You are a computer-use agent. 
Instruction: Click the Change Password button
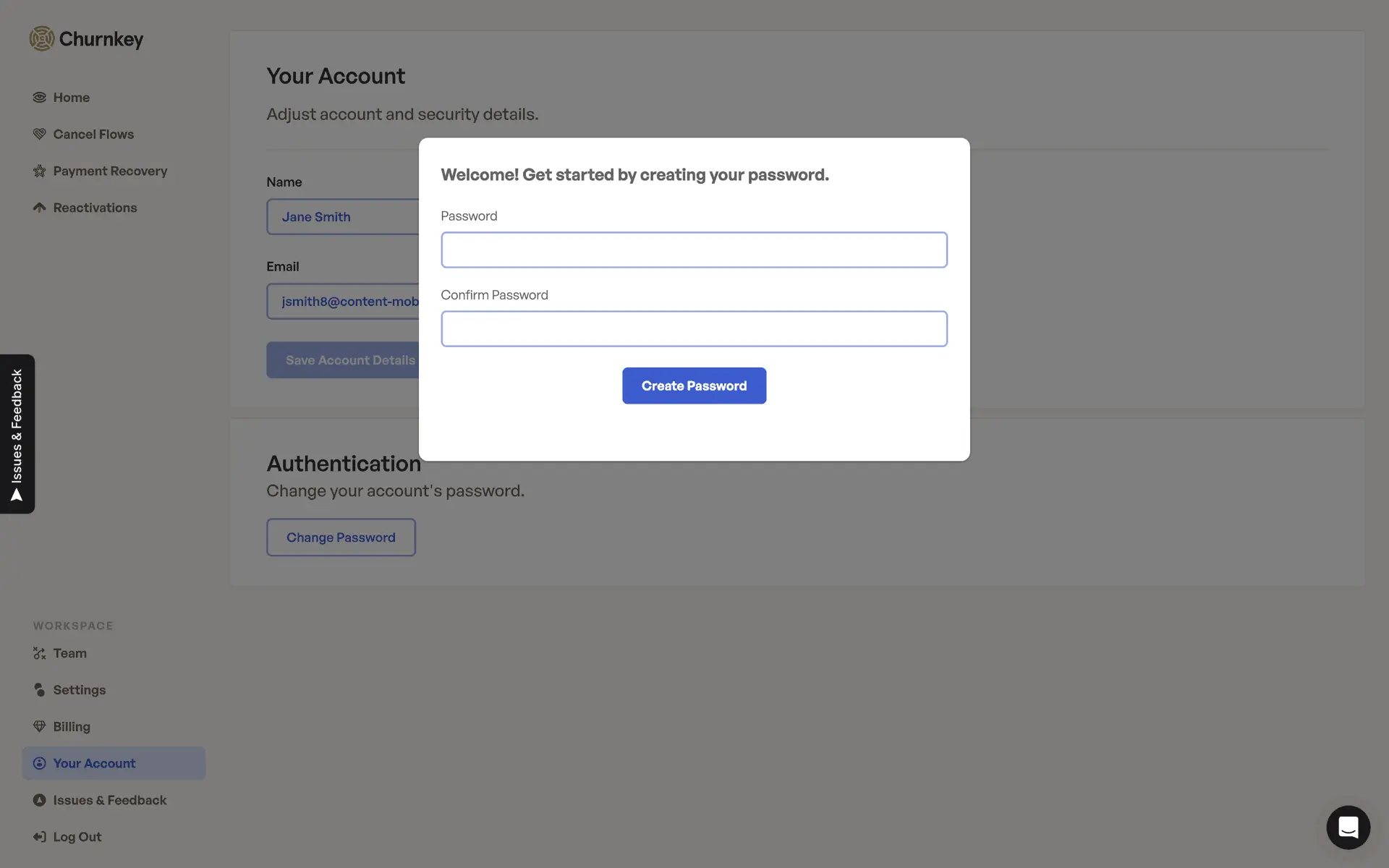pos(341,537)
